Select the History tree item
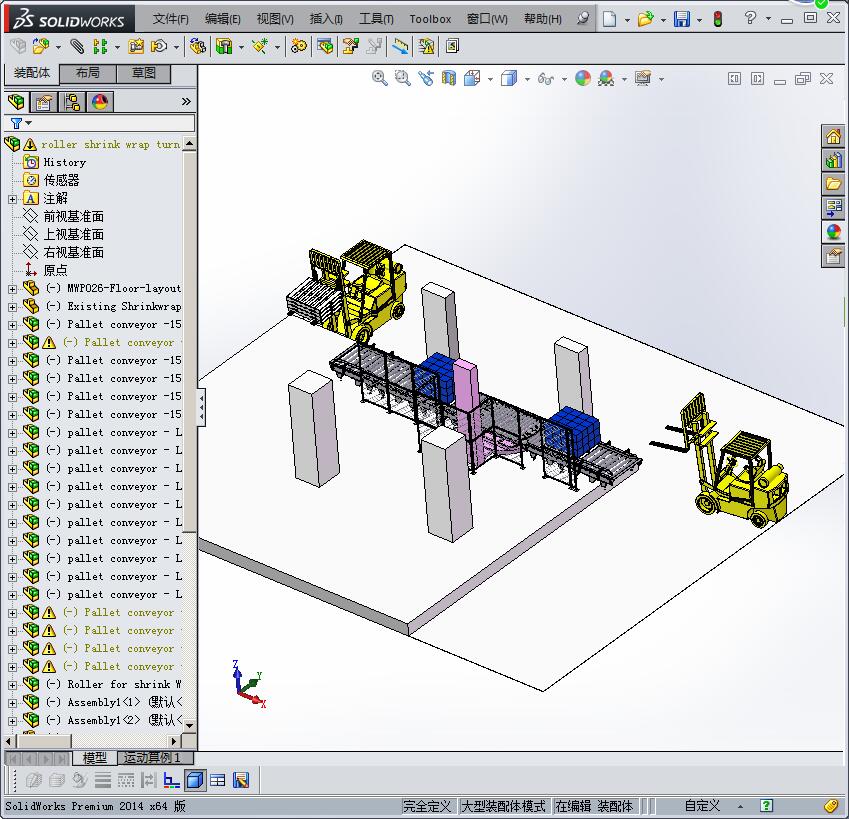Screen dimensions: 849x819 pos(64,162)
